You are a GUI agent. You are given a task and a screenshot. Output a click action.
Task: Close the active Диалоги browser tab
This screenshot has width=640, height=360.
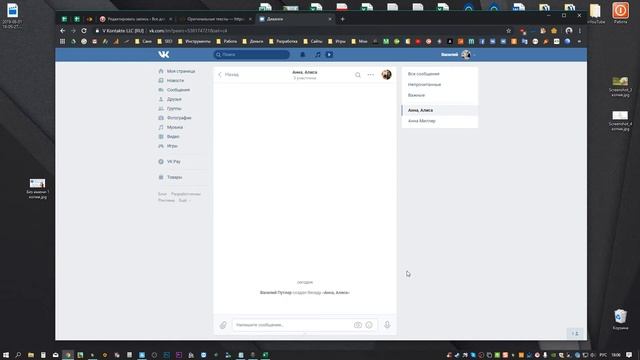point(330,19)
